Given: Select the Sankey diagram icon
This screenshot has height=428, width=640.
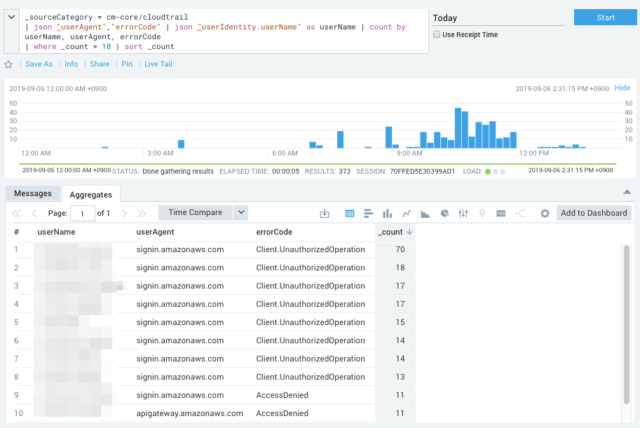Looking at the screenshot, I should (x=520, y=213).
